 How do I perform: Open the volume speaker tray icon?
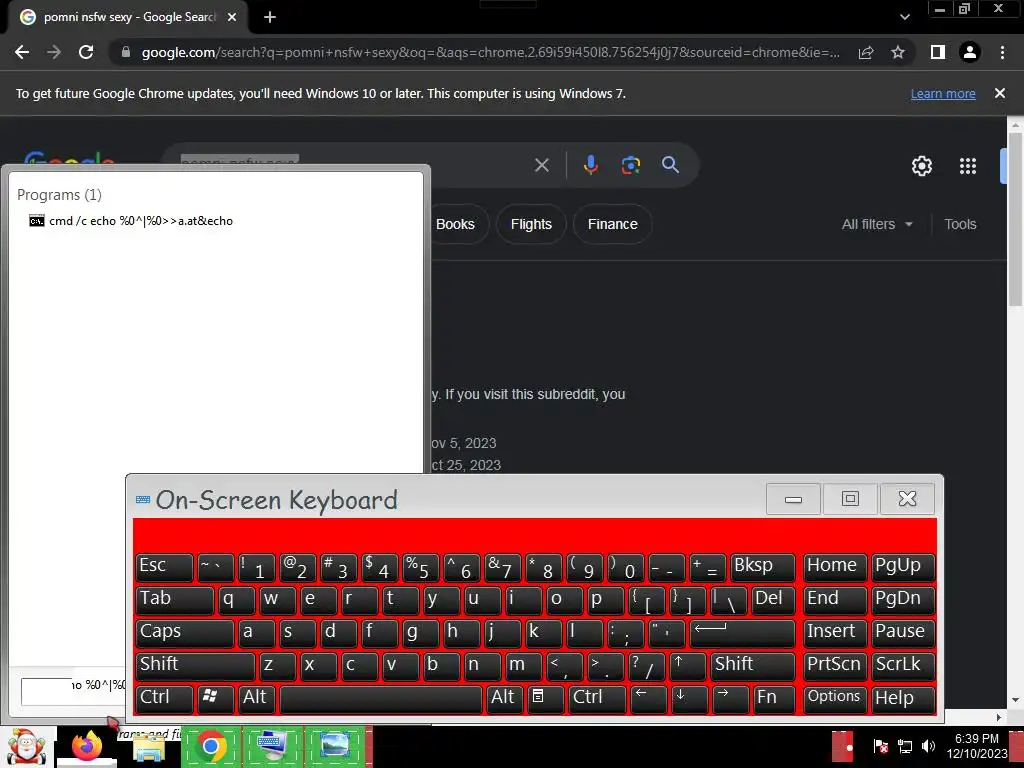[x=928, y=746]
